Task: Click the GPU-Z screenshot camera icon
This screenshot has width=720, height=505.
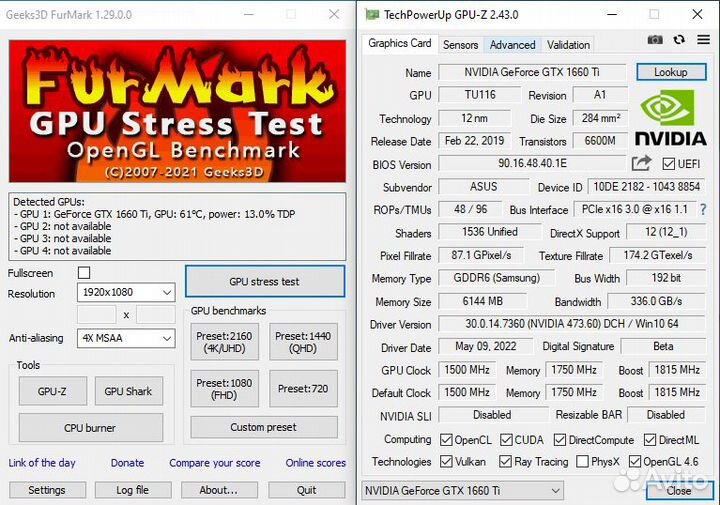Action: (655, 40)
